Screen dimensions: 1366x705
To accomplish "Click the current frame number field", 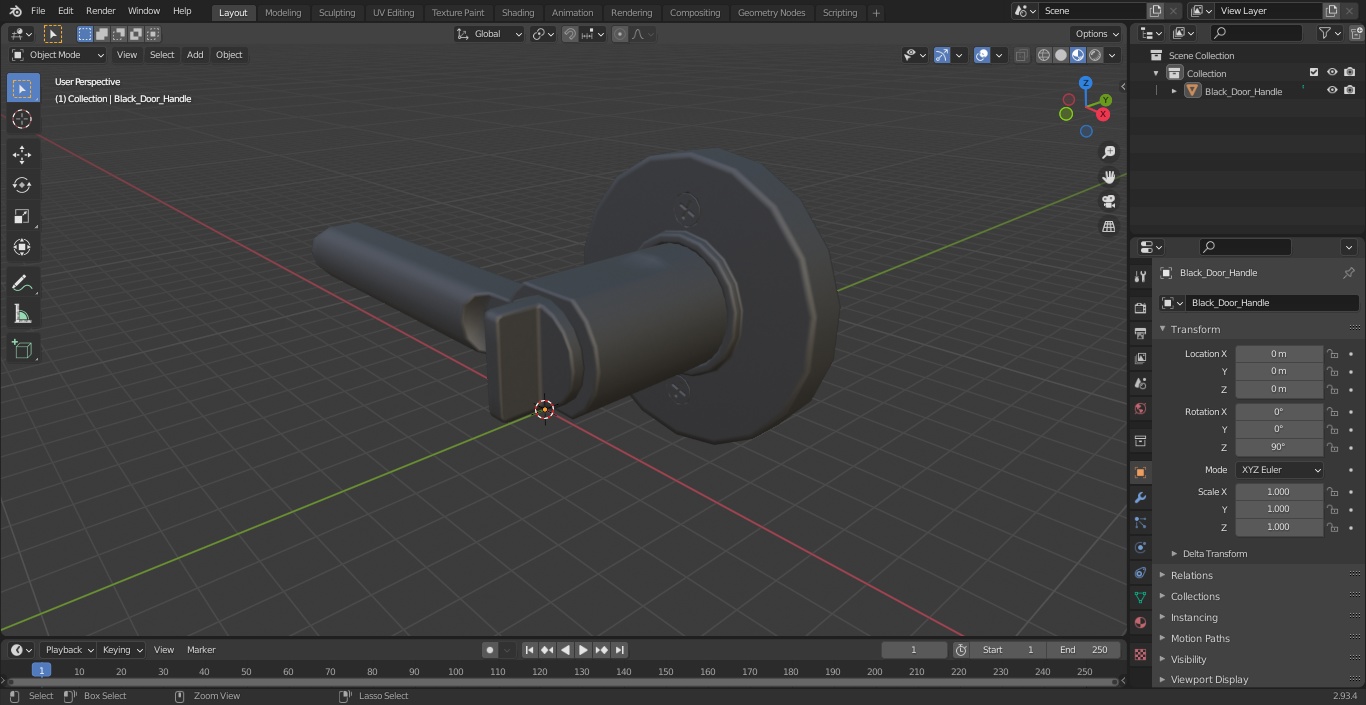I will click(914, 650).
